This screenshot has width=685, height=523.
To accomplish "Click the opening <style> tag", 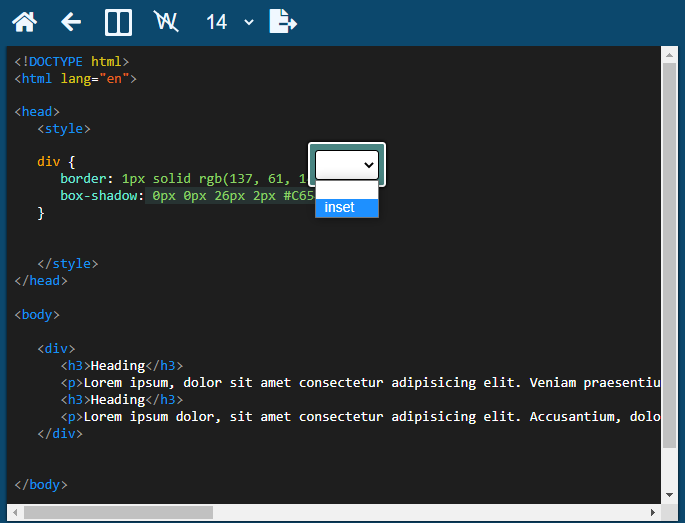I will 64,129.
